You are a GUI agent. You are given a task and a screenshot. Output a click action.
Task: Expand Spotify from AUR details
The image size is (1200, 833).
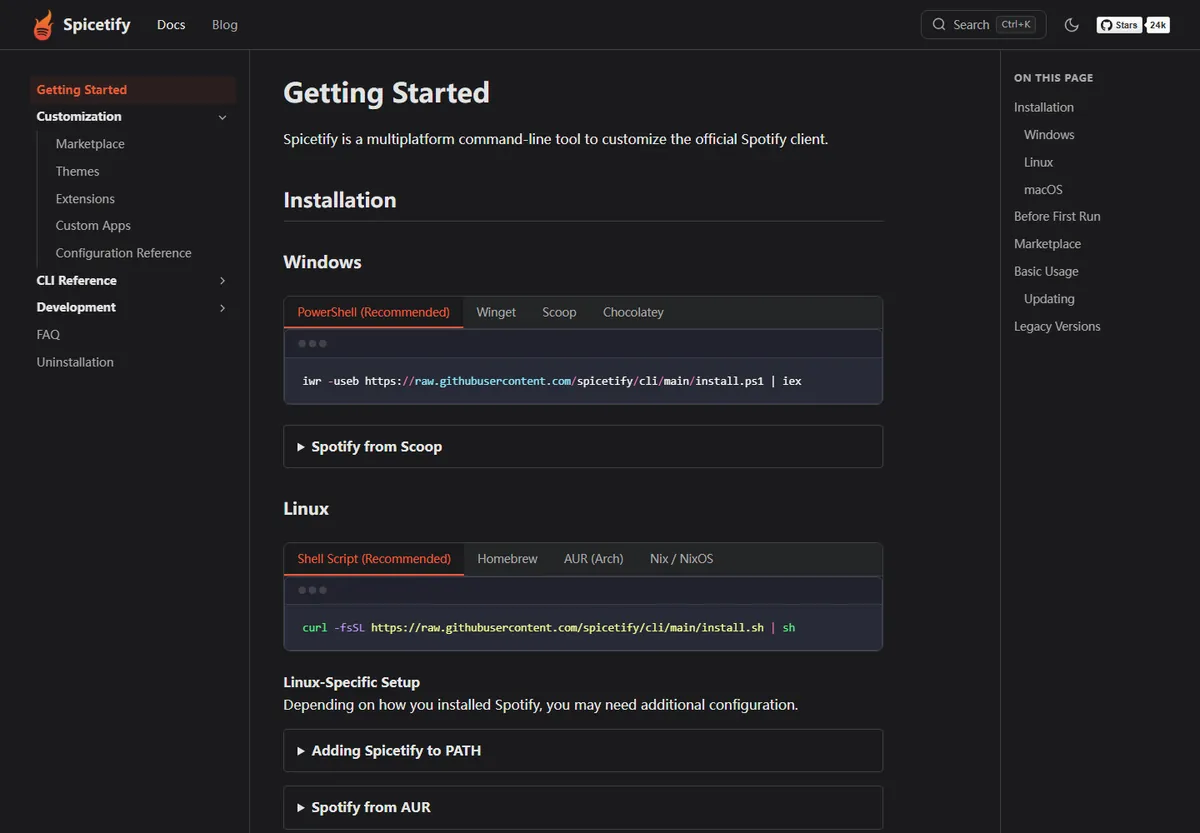point(583,808)
